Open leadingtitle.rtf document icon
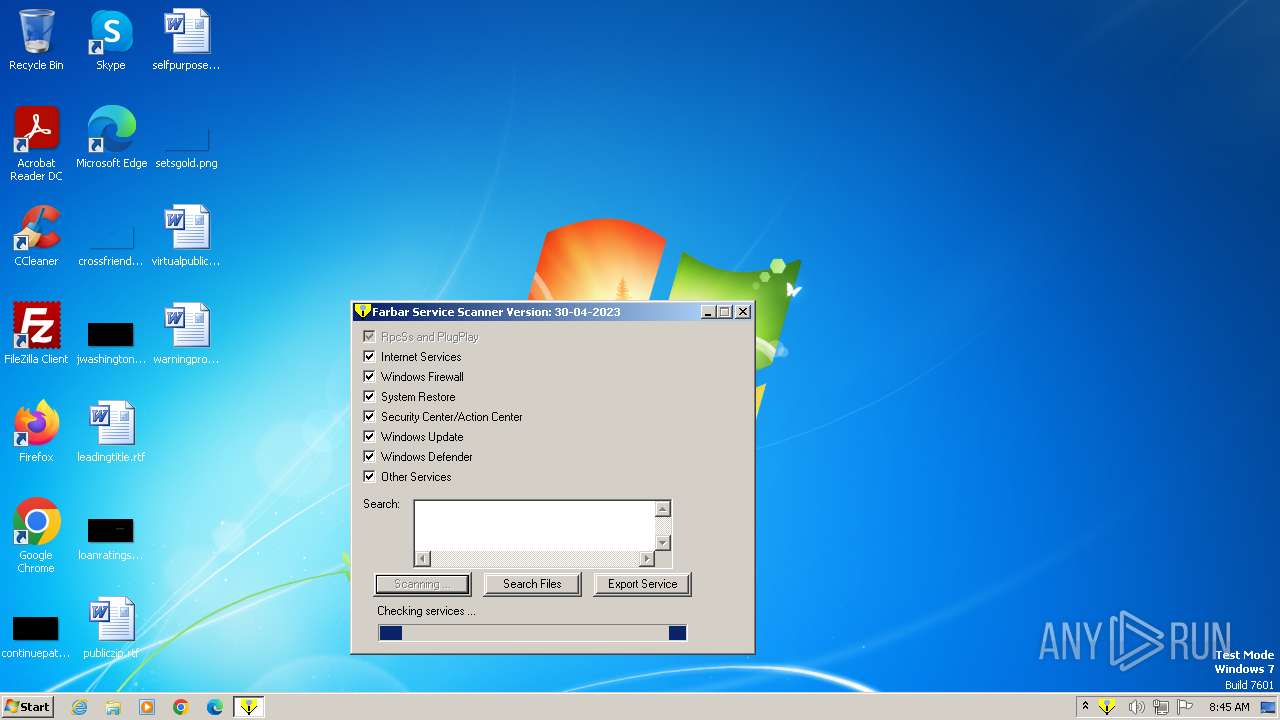Image resolution: width=1280 pixels, height=720 pixels. click(111, 432)
